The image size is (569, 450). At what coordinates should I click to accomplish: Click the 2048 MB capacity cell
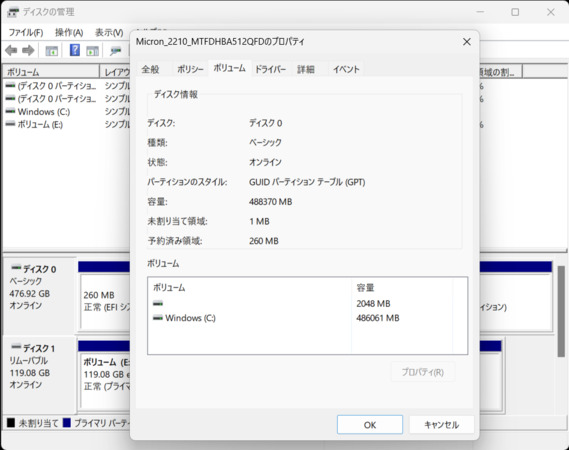pyautogui.click(x=373, y=303)
